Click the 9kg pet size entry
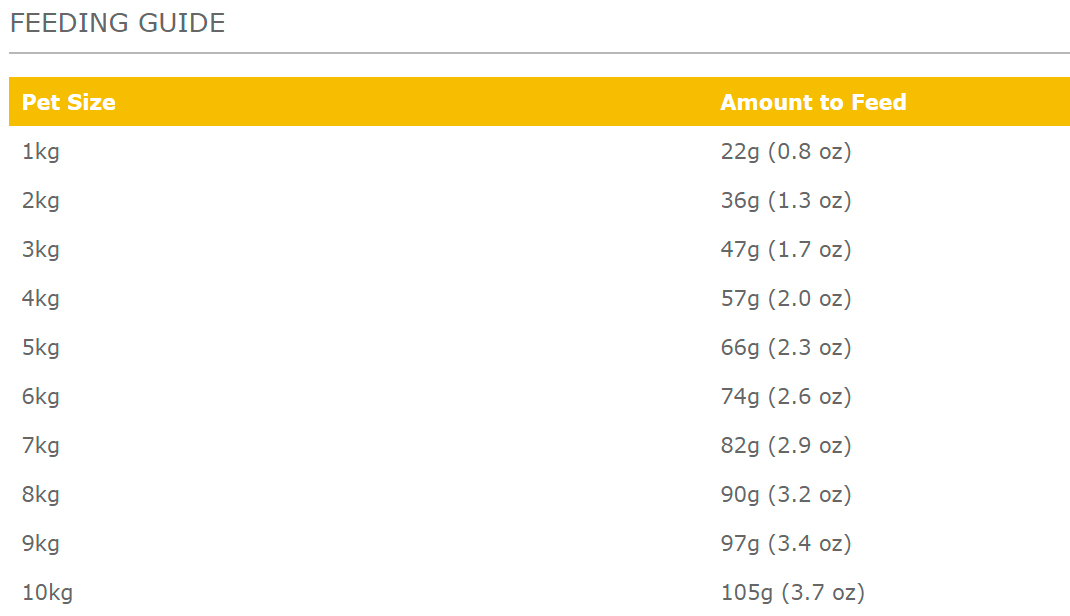This screenshot has width=1070, height=616. pyautogui.click(x=41, y=544)
